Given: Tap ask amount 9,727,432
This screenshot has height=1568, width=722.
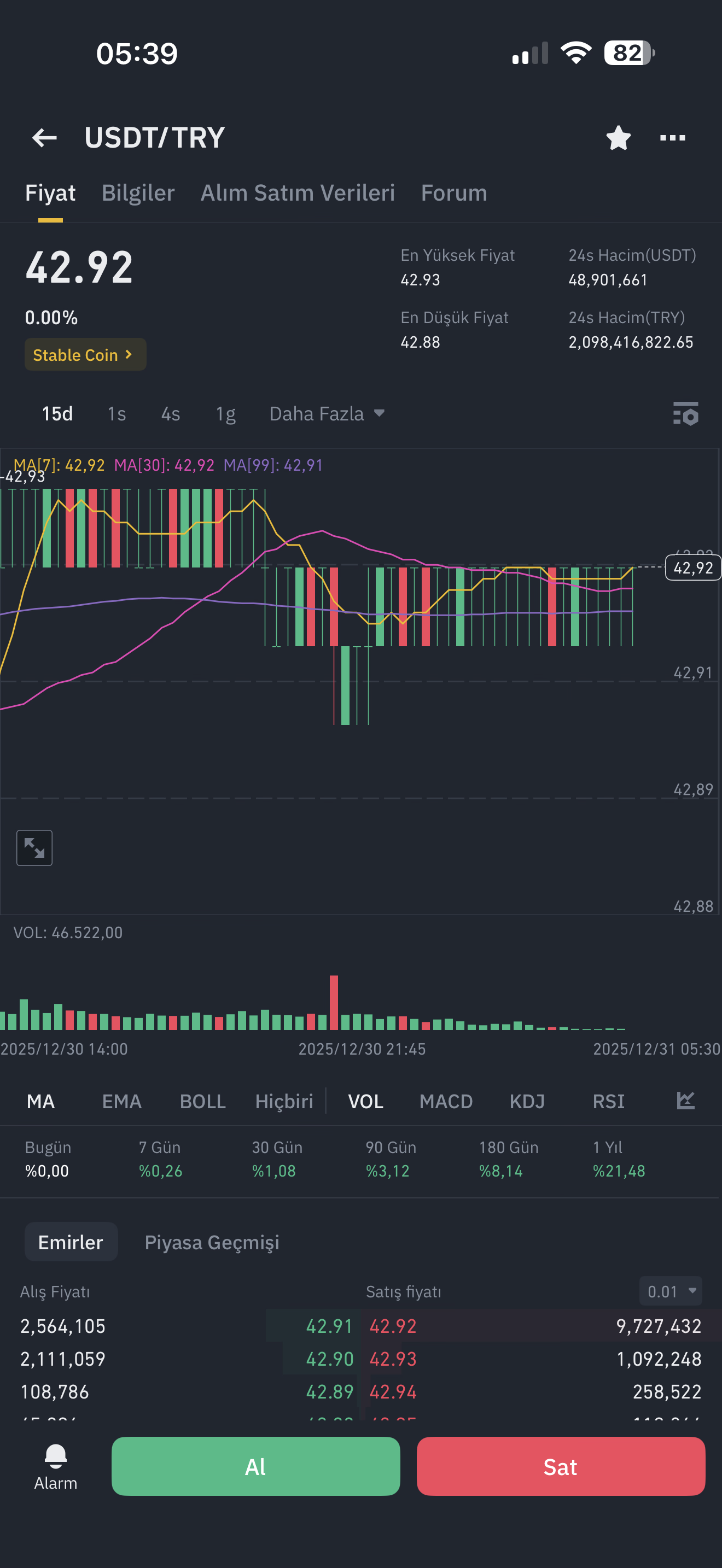Looking at the screenshot, I should pos(659,1326).
